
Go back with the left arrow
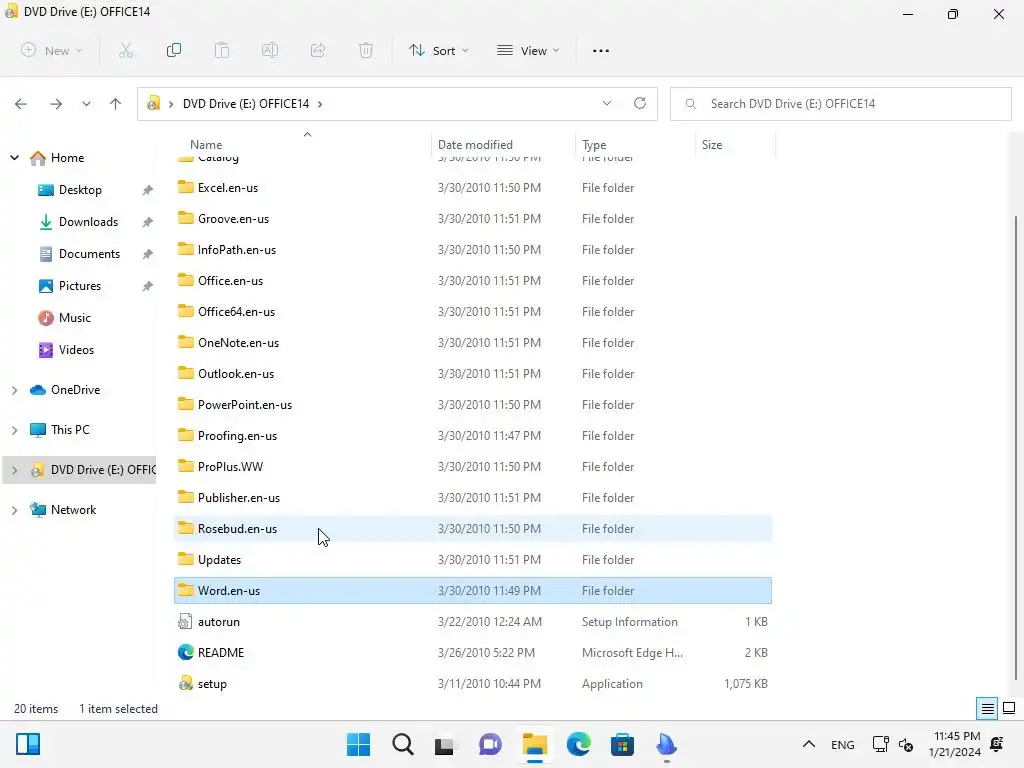point(21,104)
